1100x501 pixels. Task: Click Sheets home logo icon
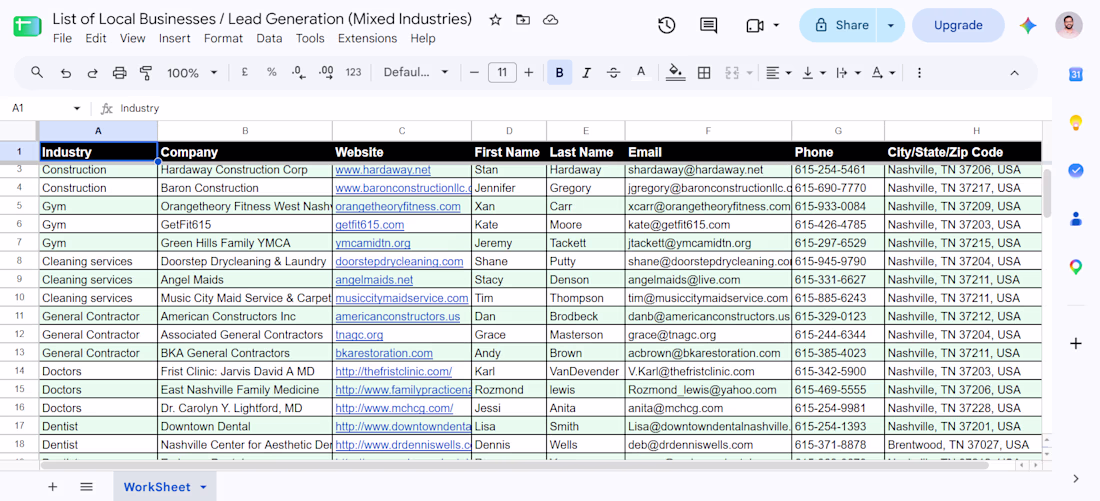click(x=27, y=26)
